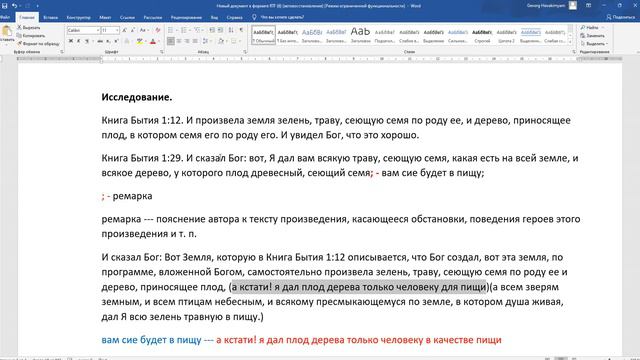The image size is (640, 360).
Task: Sort text A-Z icon
Action: (x=231, y=30)
